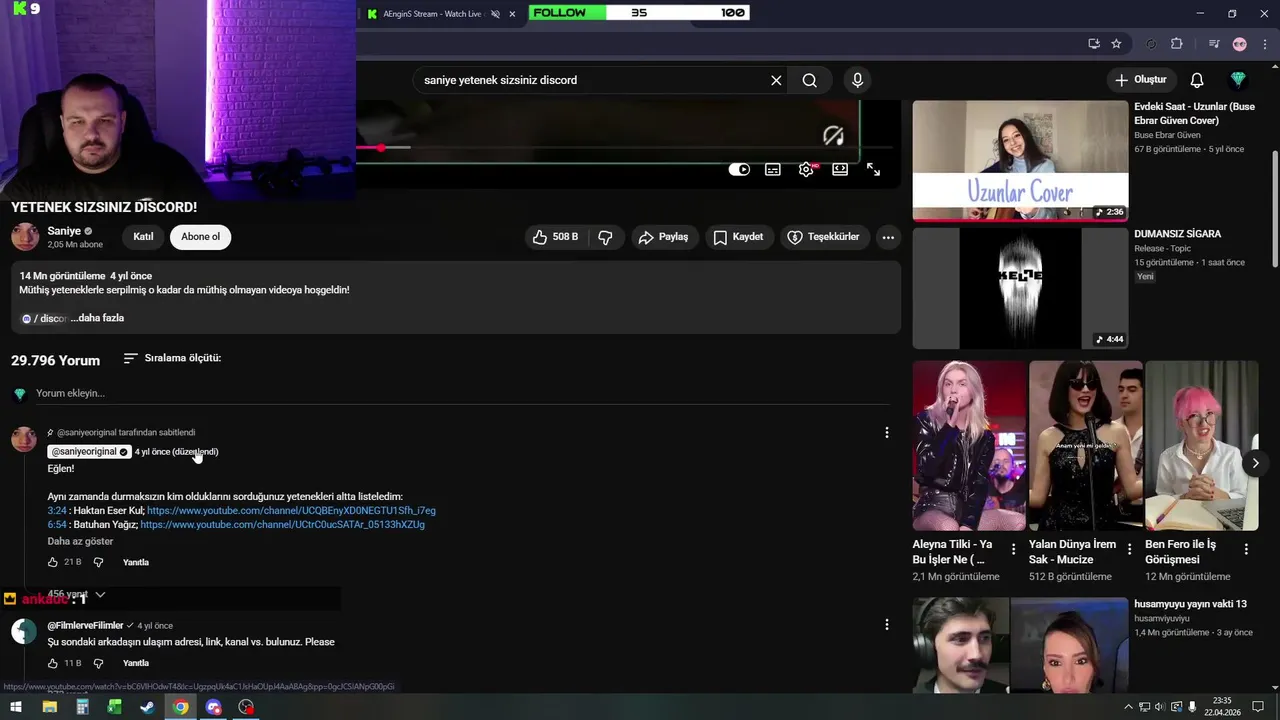Open DUMANSIZ SİGARA video thumbnail
Viewport: 1280px width, 720px height.
point(1020,288)
